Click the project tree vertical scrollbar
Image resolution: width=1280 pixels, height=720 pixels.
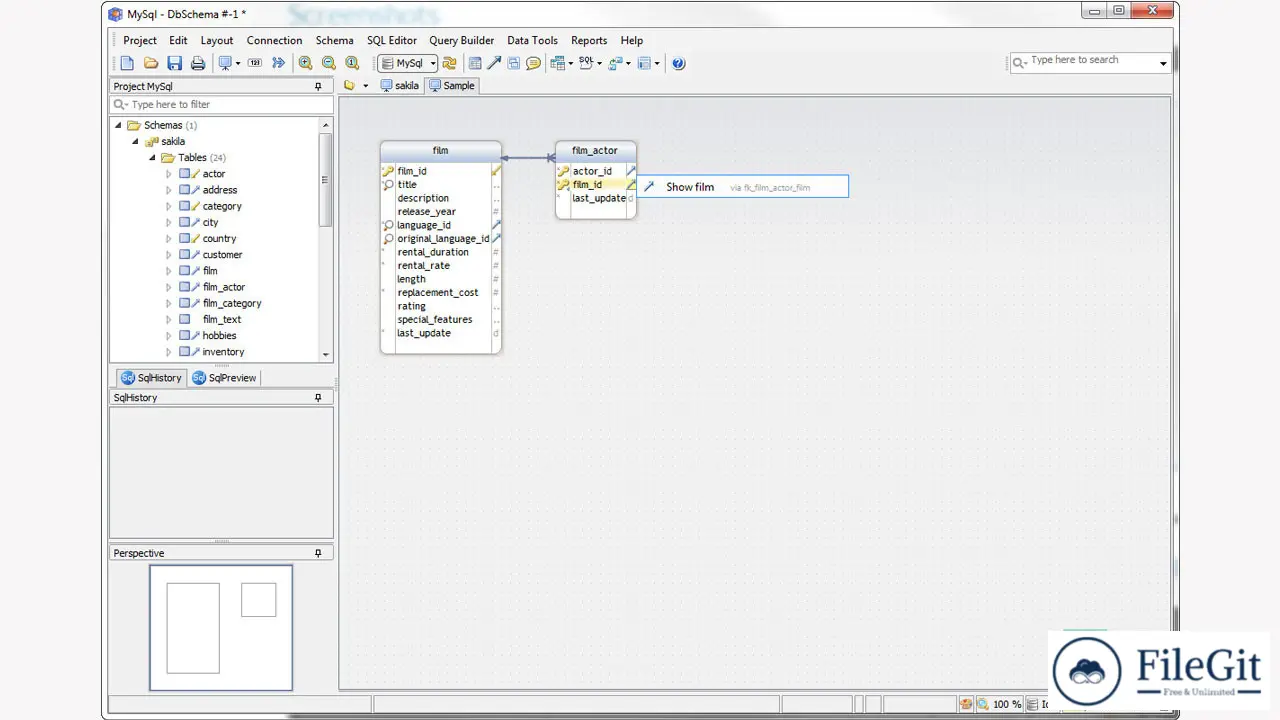(x=325, y=239)
